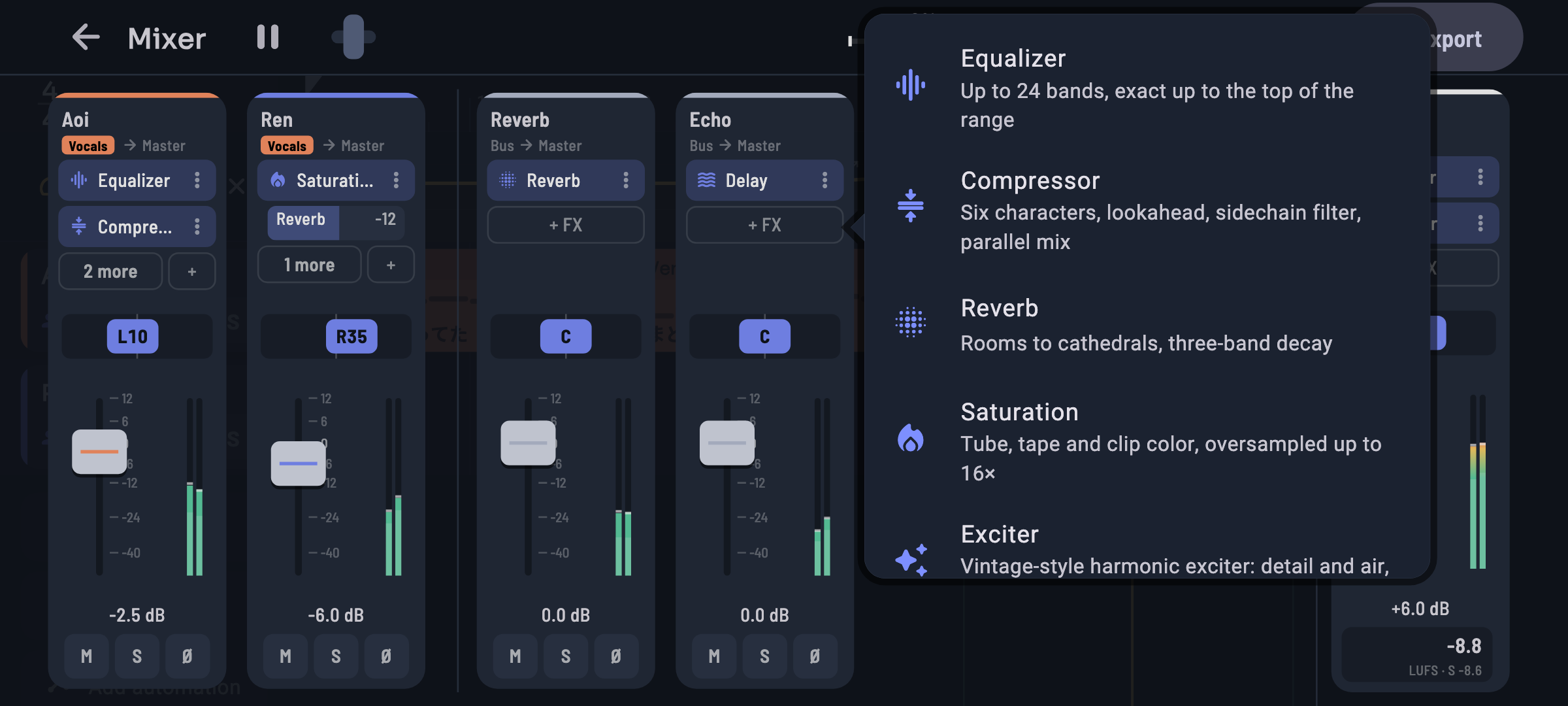Invert phase on the Aoi channel
This screenshot has height=706, width=1568.
(187, 656)
